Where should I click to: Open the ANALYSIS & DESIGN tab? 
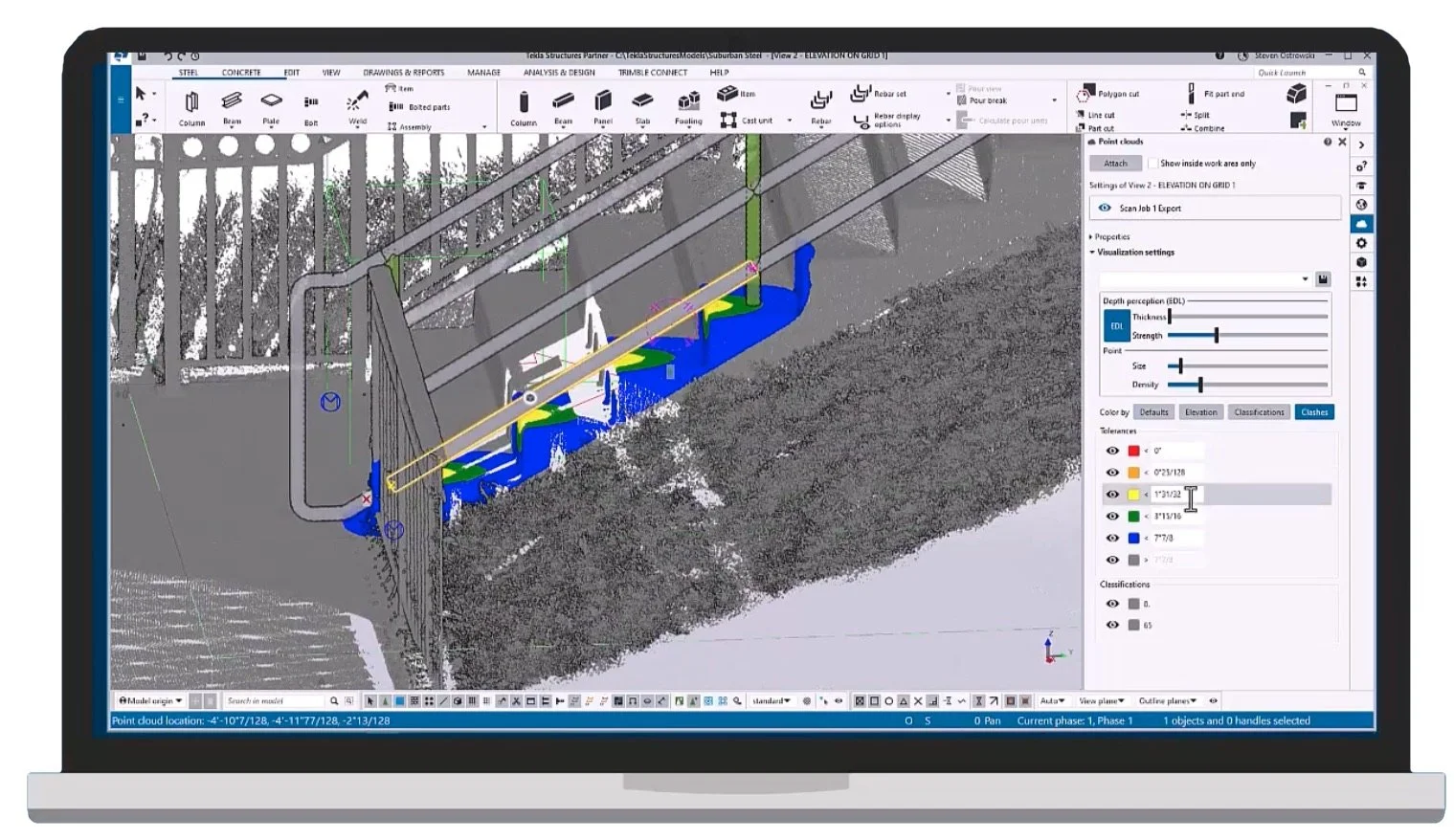559,73
